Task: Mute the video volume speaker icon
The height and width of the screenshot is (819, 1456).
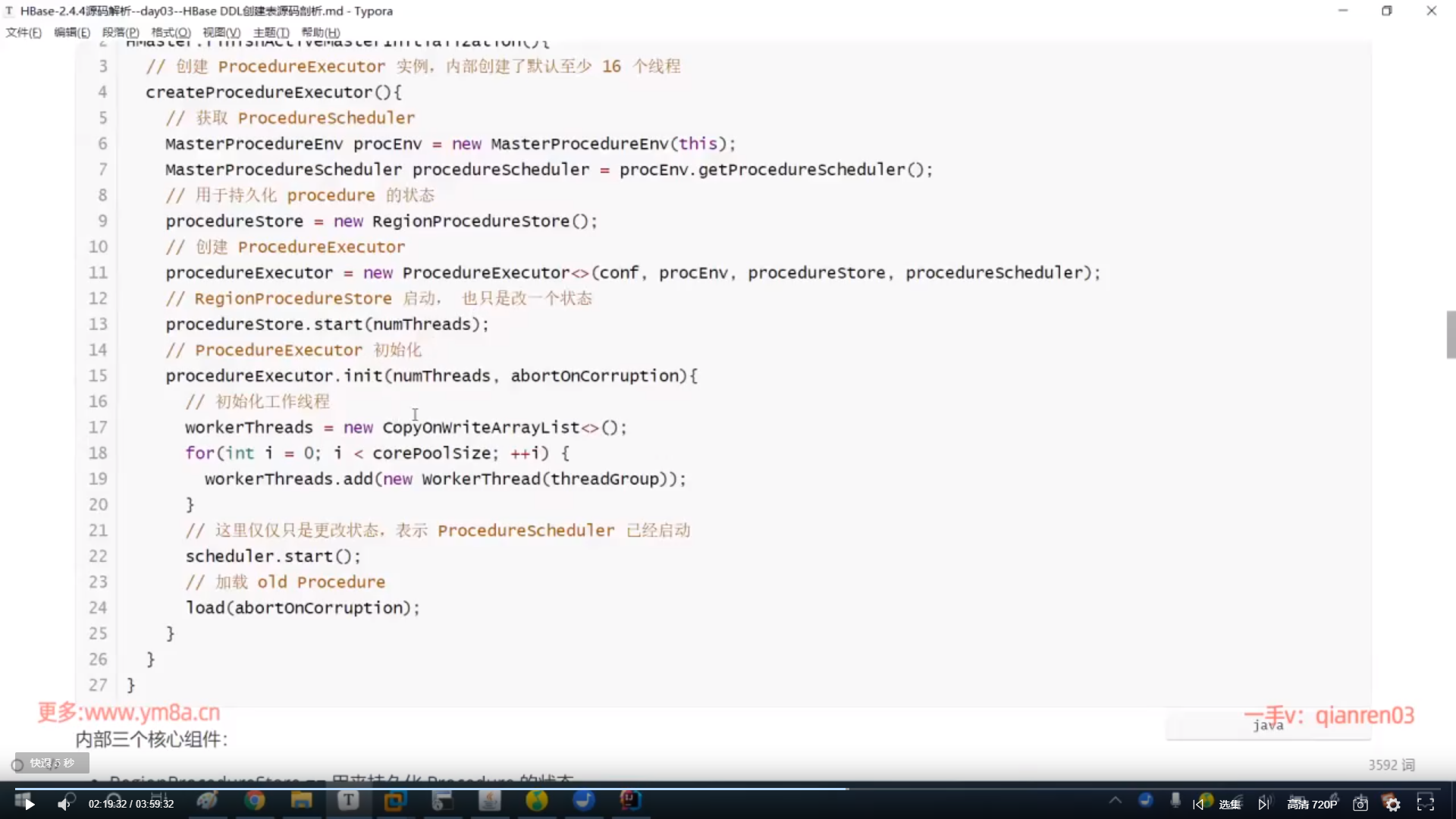Action: pos(64,804)
